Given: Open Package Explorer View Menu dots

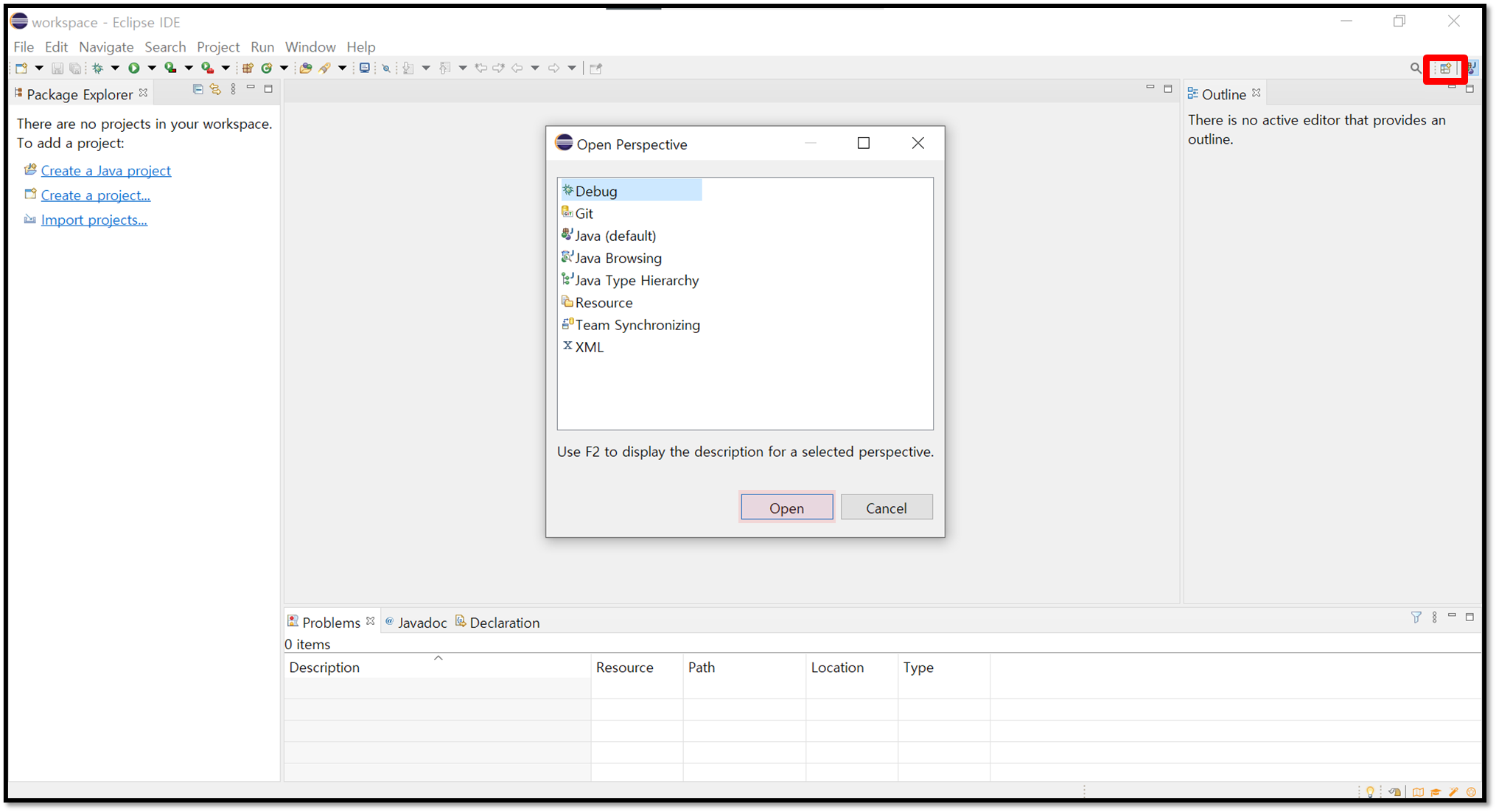Looking at the screenshot, I should click(234, 89).
